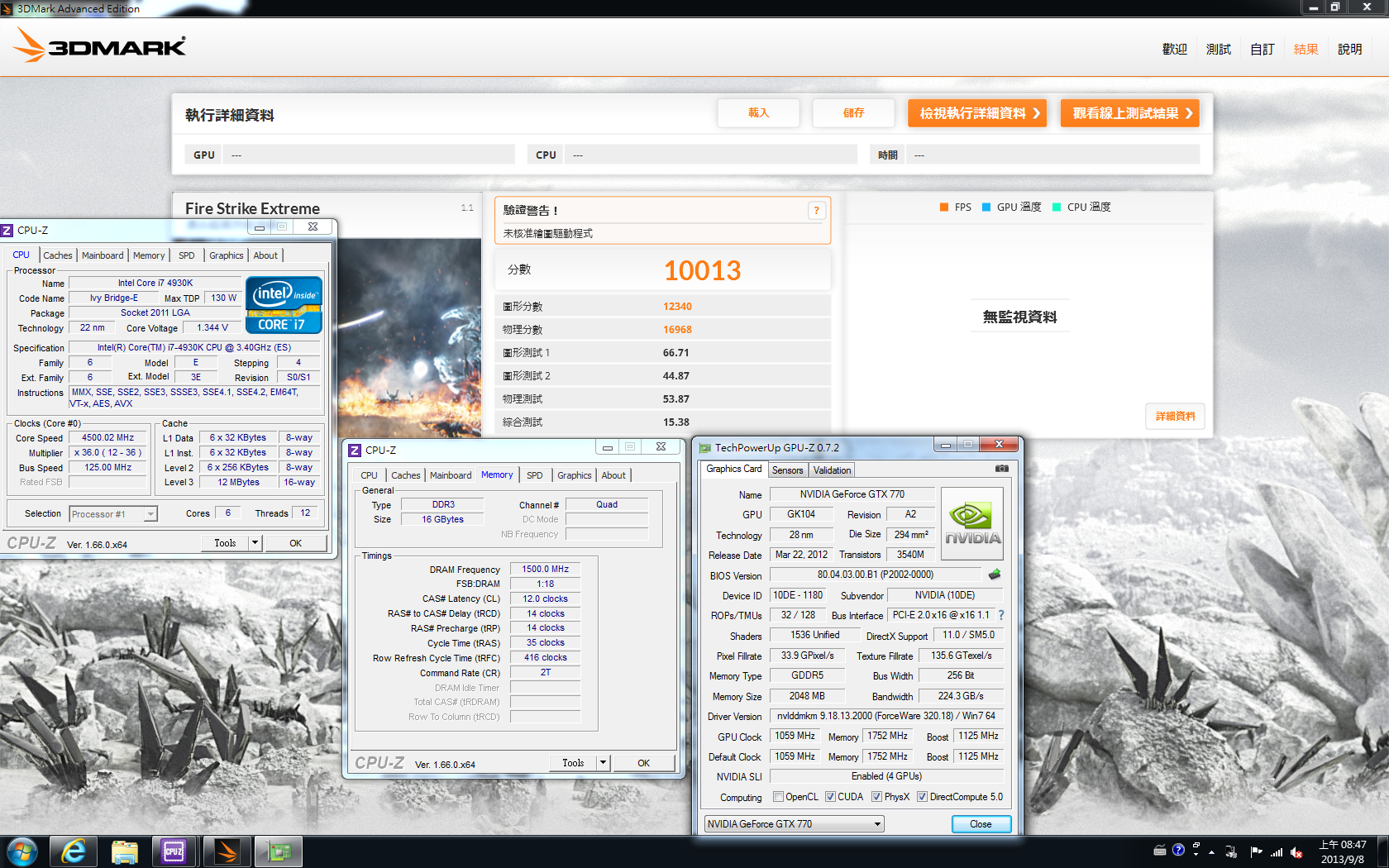Click the validation warning help icon
The image size is (1389, 868).
coord(816,211)
